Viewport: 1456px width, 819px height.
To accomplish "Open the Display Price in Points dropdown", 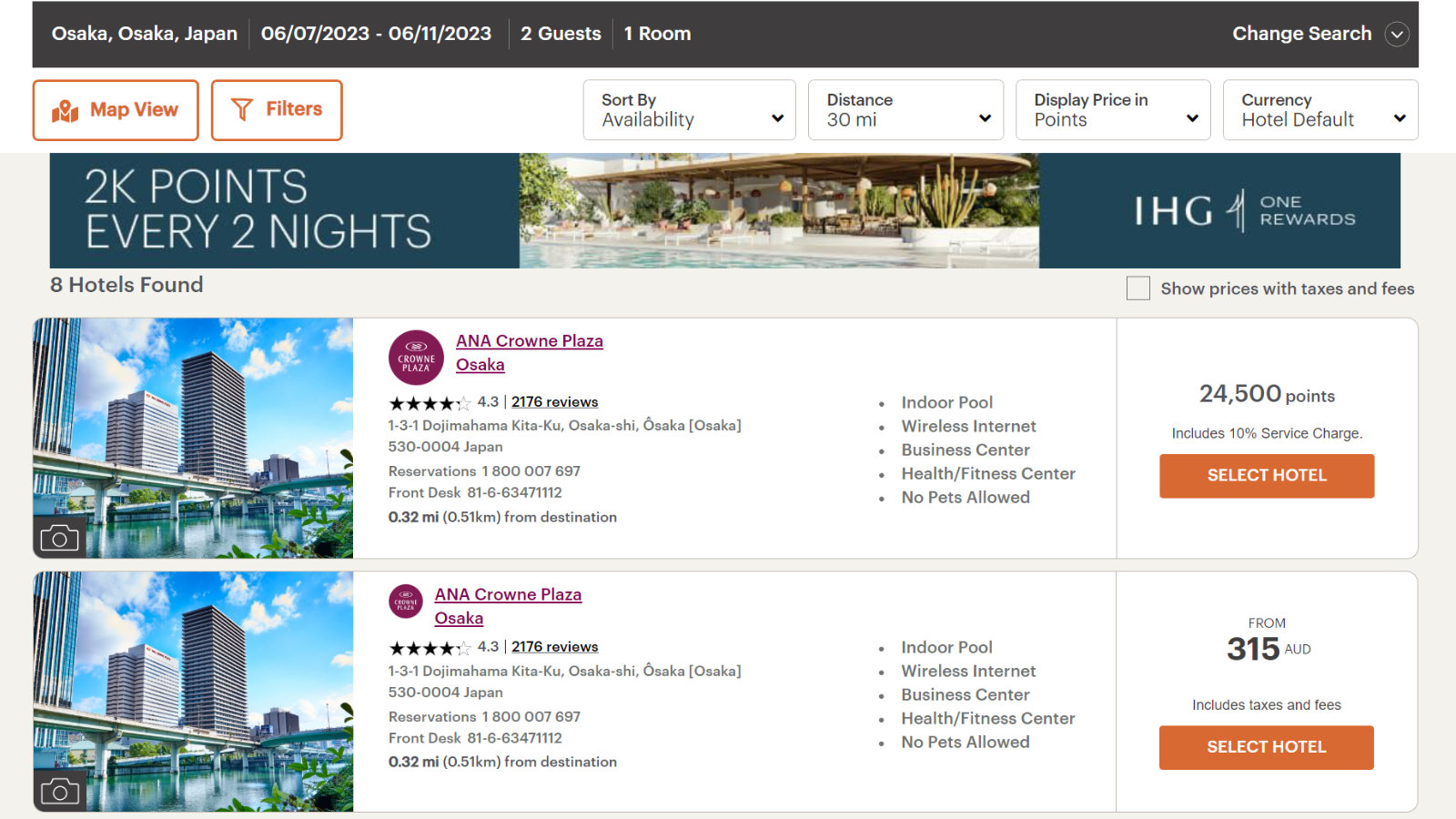I will (1113, 110).
